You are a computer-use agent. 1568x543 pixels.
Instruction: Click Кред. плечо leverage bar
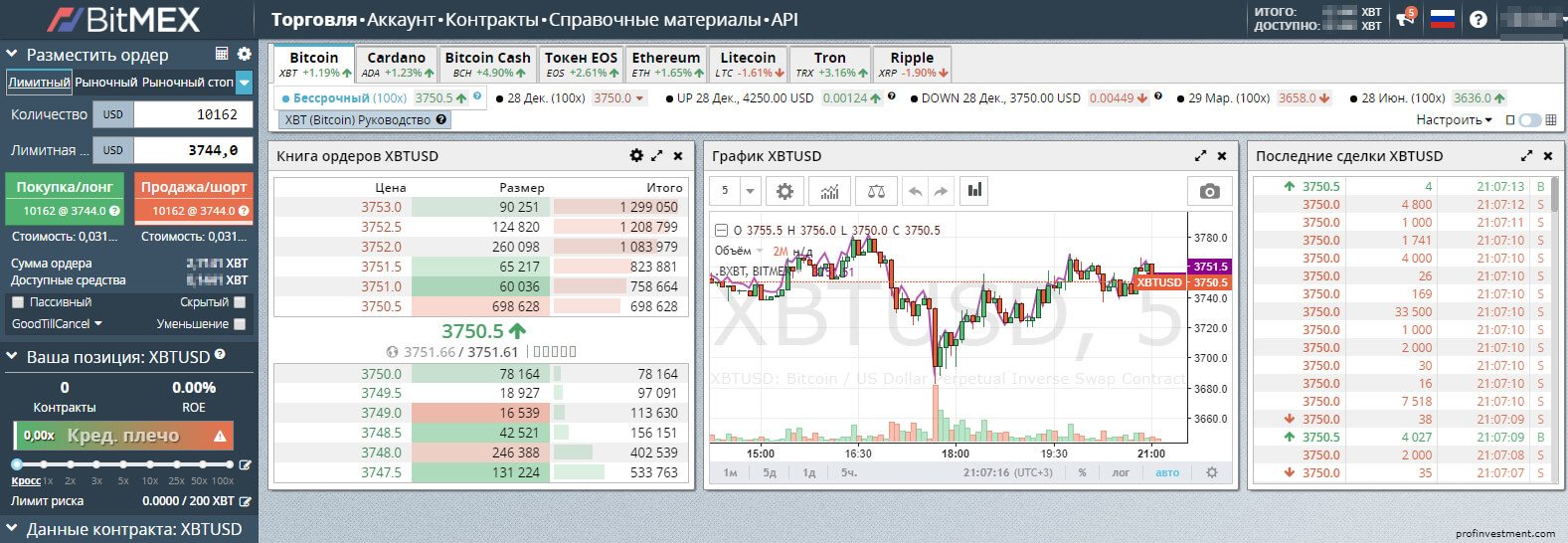(123, 436)
